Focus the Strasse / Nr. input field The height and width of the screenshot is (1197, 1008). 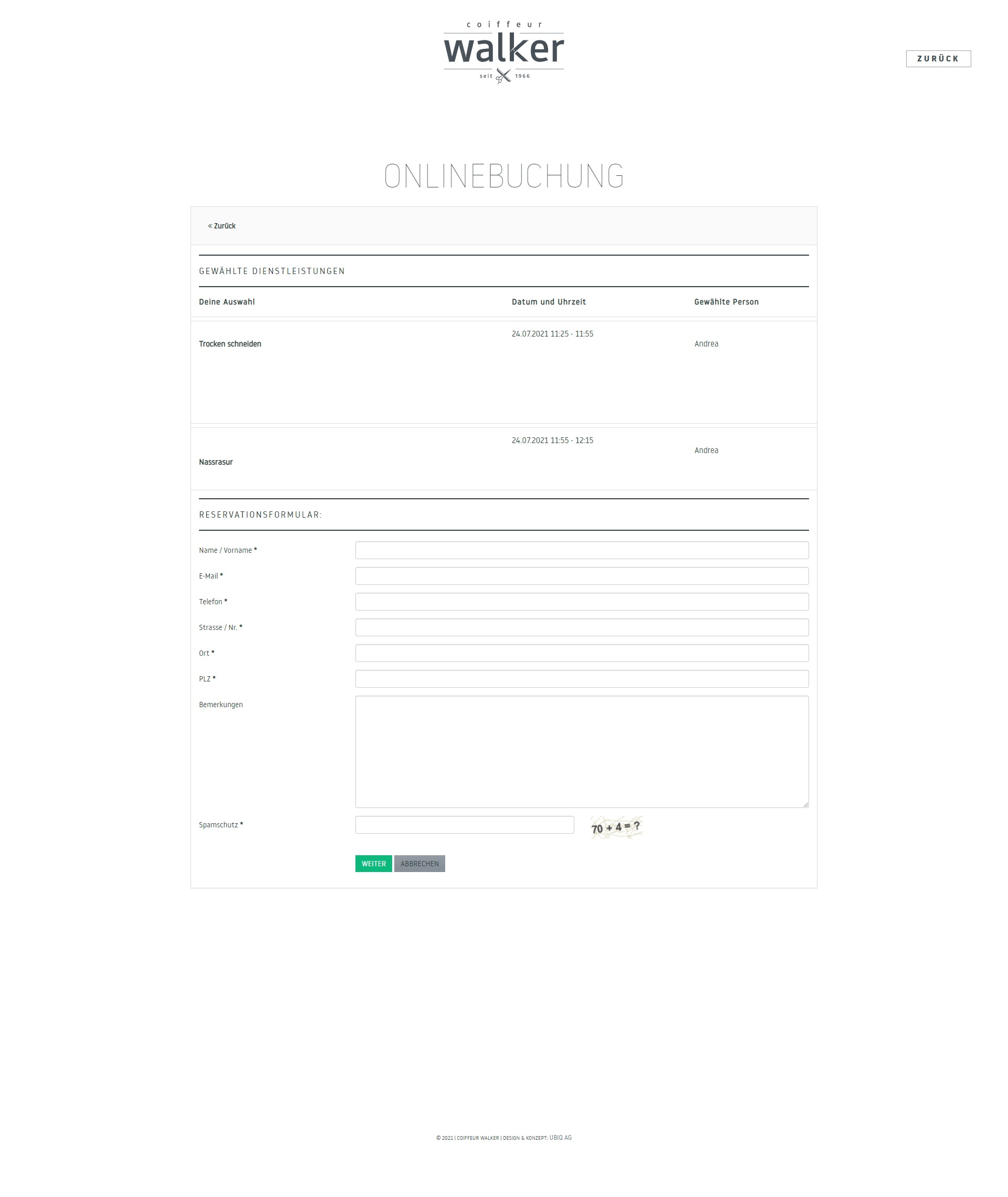click(582, 627)
